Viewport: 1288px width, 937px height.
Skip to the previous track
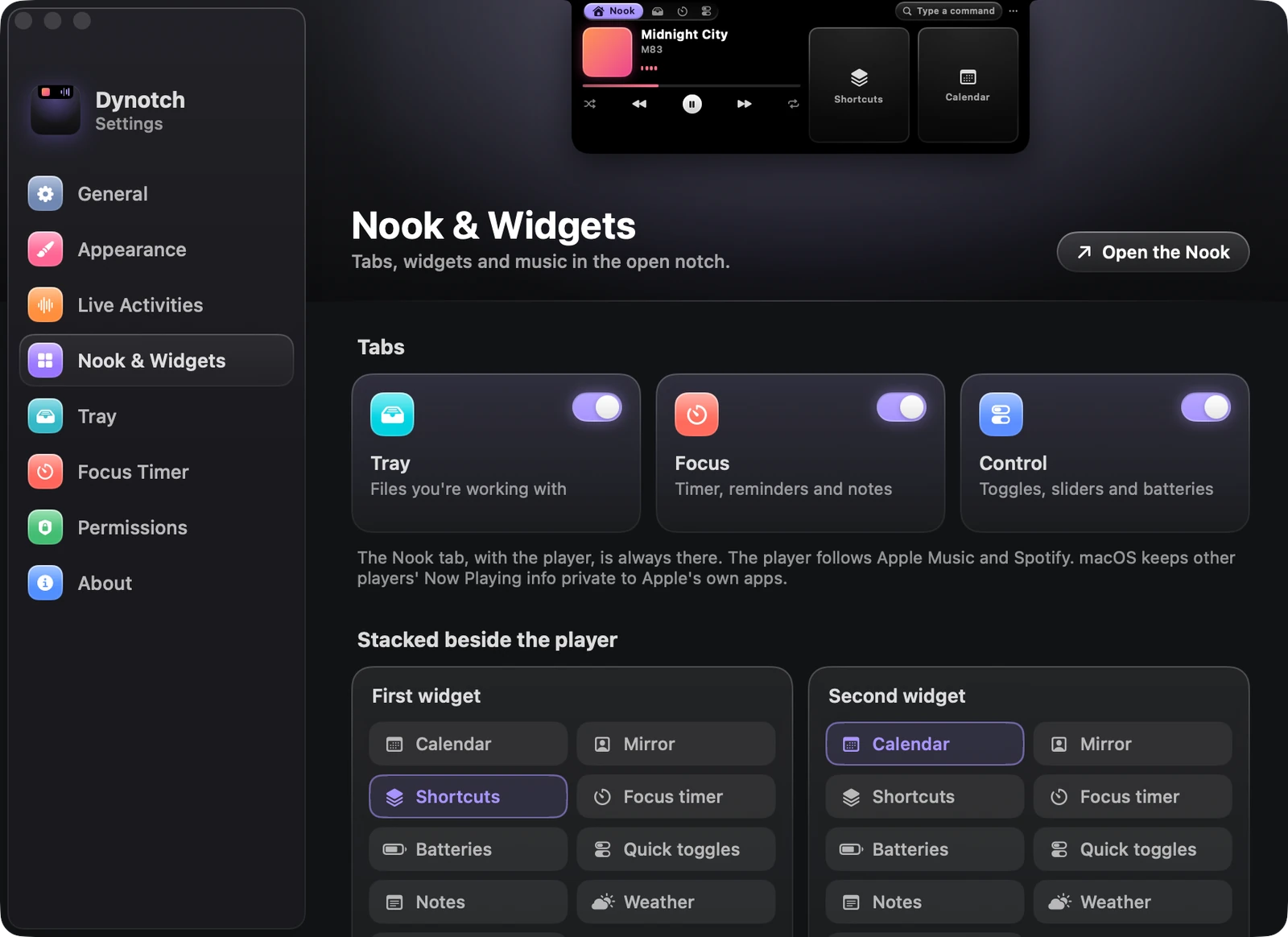pyautogui.click(x=639, y=104)
